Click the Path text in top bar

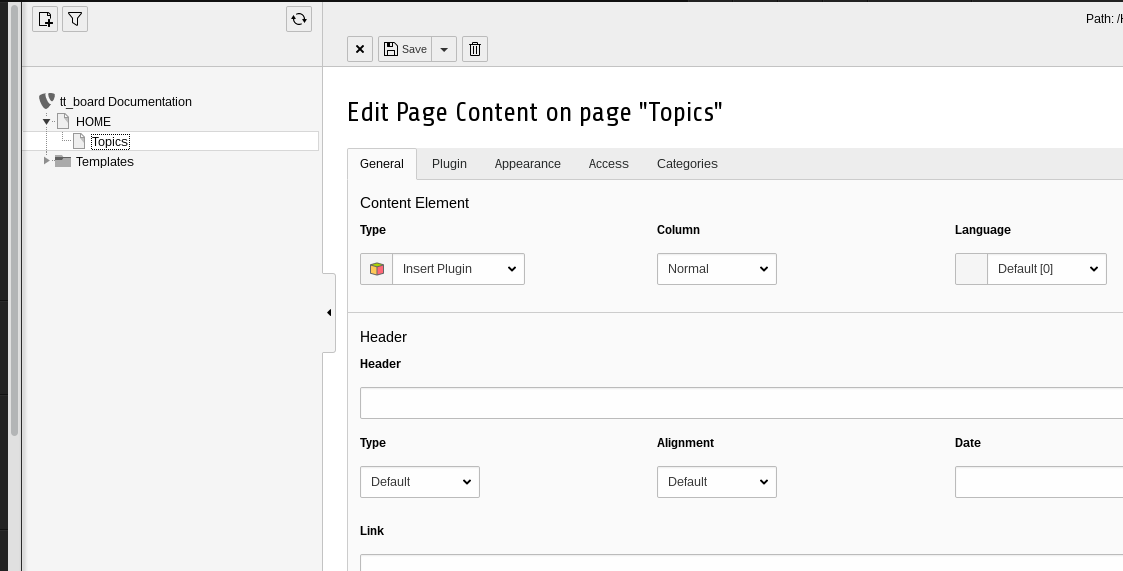tap(1104, 19)
